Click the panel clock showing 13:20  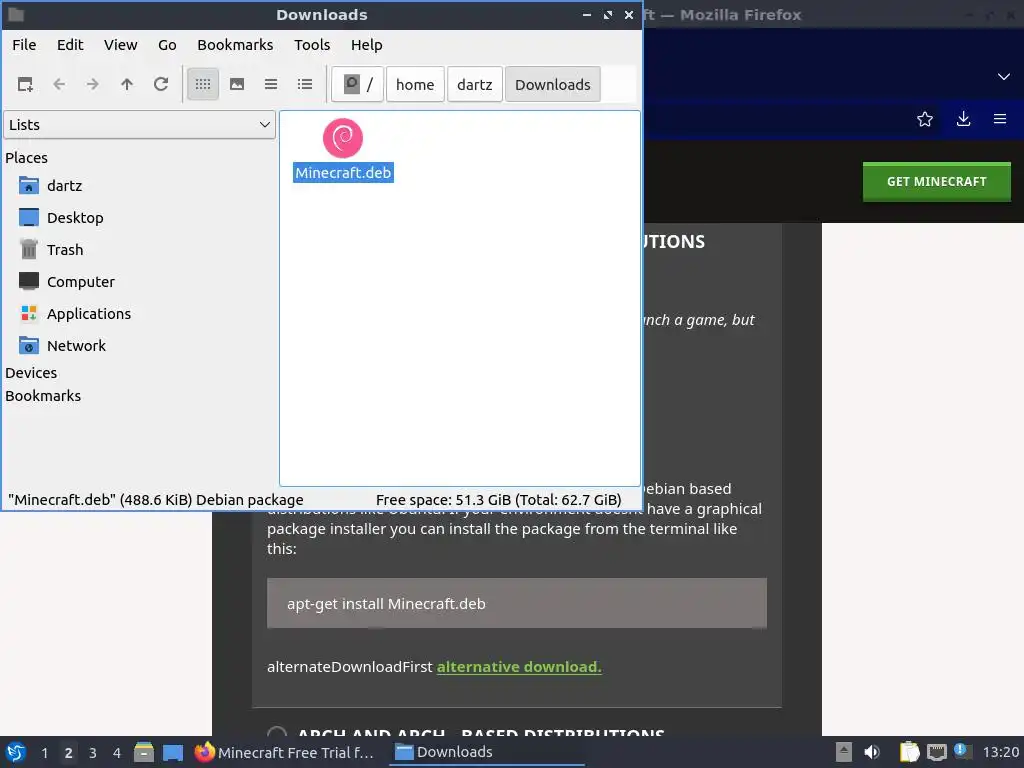click(x=1000, y=752)
